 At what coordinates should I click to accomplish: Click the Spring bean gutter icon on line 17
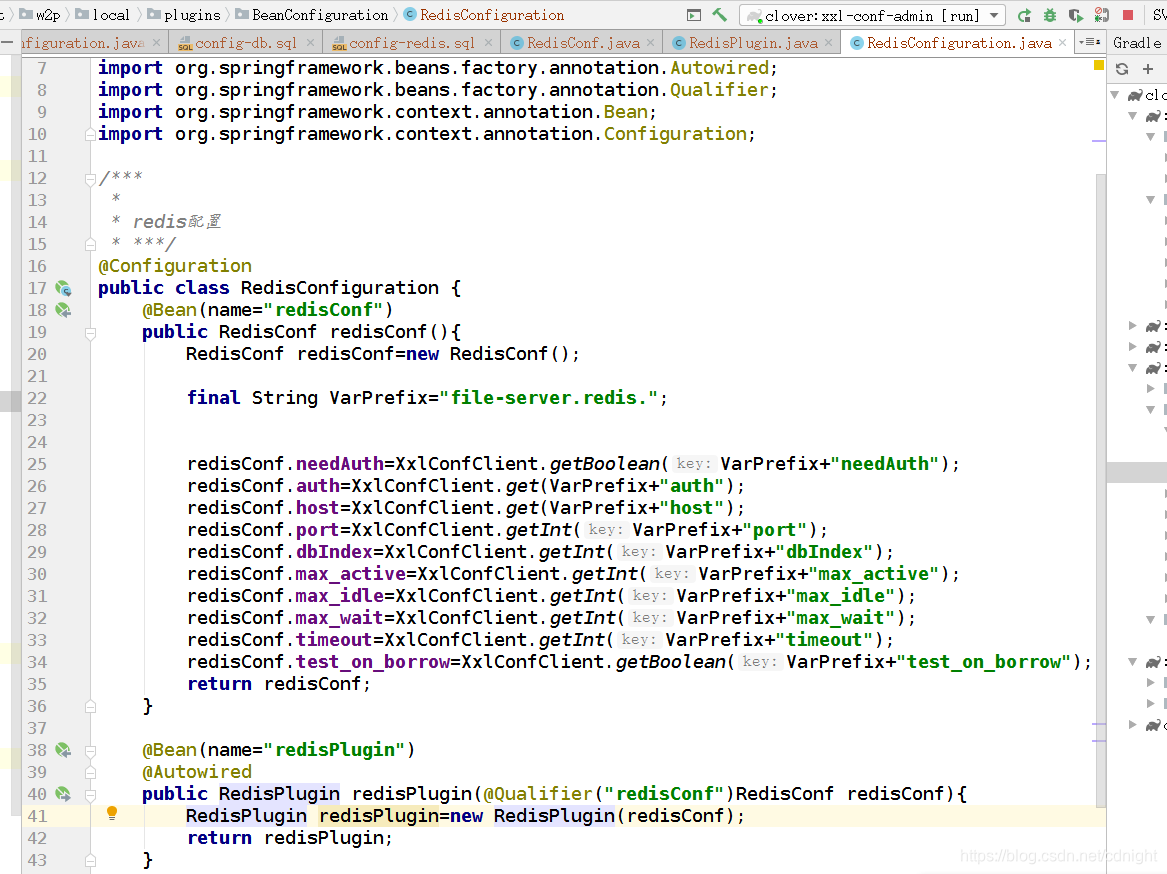(64, 289)
